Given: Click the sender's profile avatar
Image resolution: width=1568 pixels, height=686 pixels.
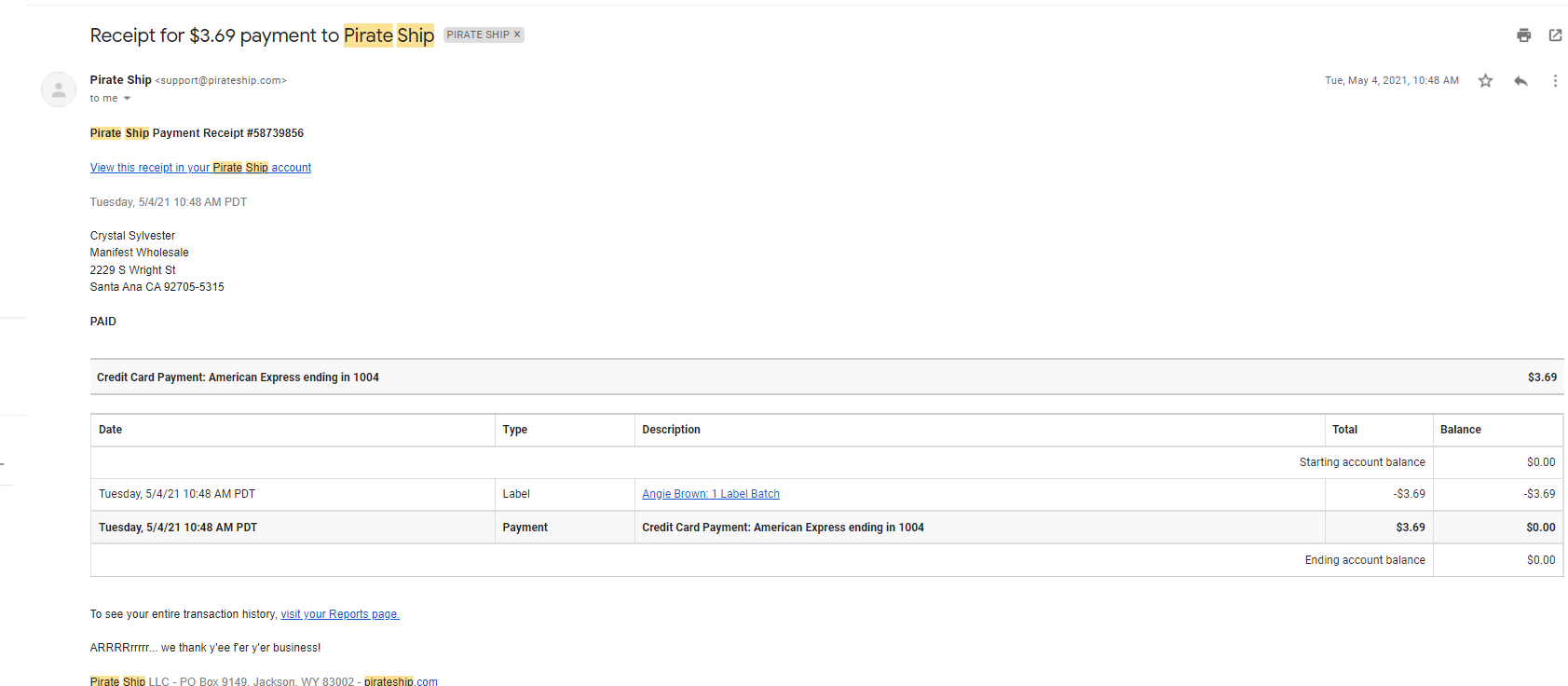Looking at the screenshot, I should (x=59, y=89).
